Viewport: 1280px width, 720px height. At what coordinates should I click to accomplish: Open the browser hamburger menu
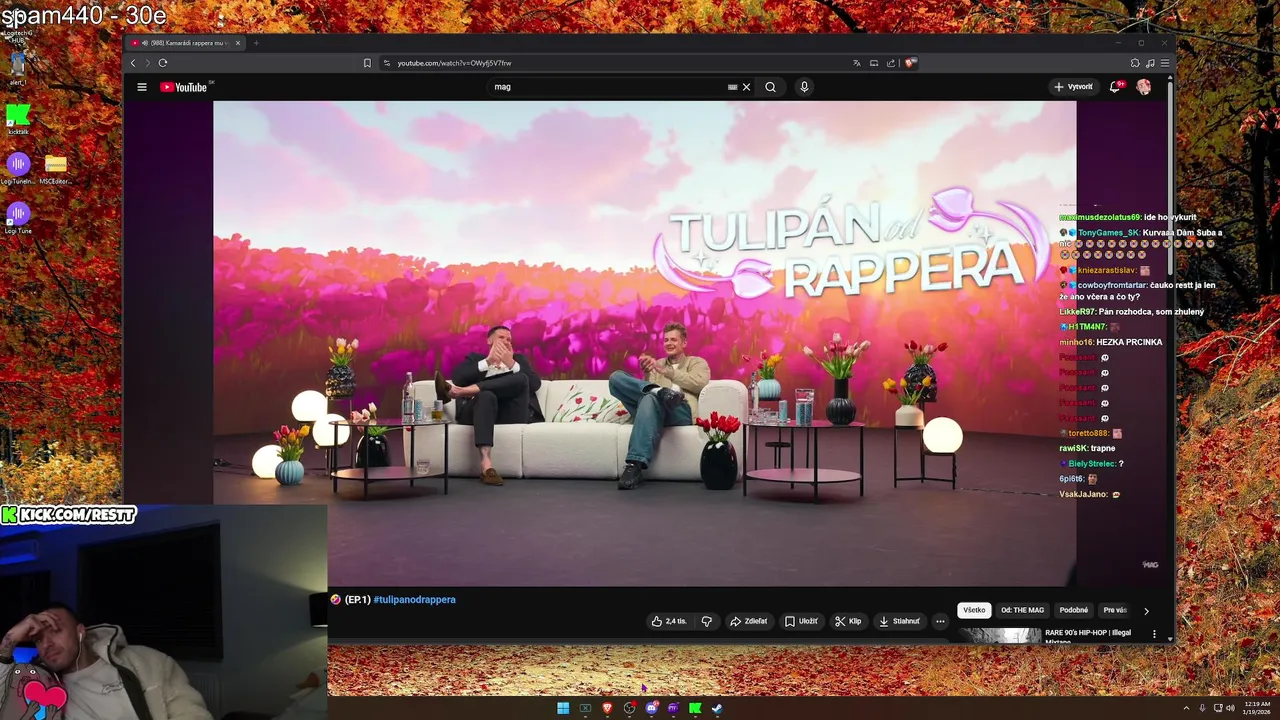click(1165, 63)
